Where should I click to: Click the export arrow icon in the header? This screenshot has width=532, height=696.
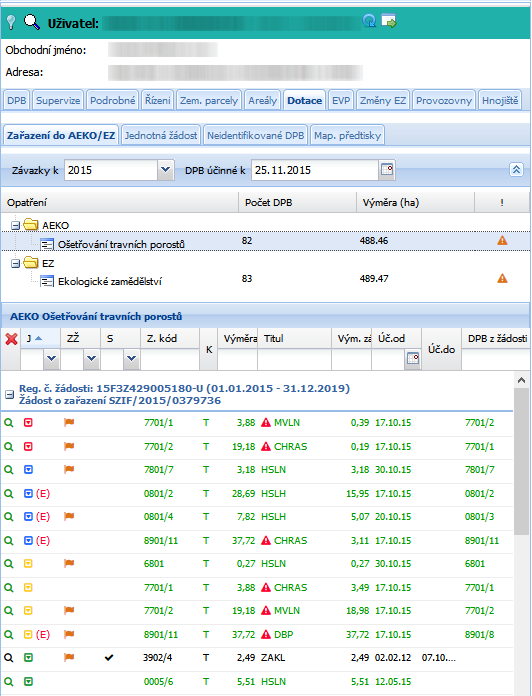[389, 20]
